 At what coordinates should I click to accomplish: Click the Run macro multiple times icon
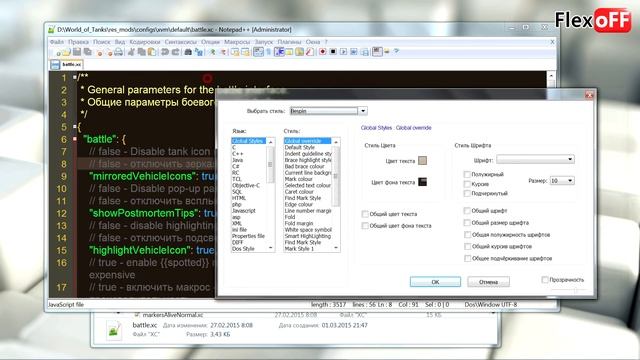[x=354, y=52]
